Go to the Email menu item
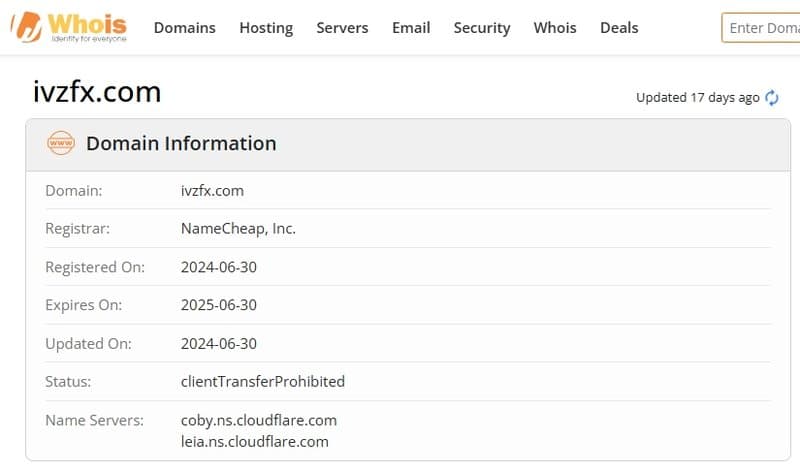The width and height of the screenshot is (800, 471). [x=411, y=28]
